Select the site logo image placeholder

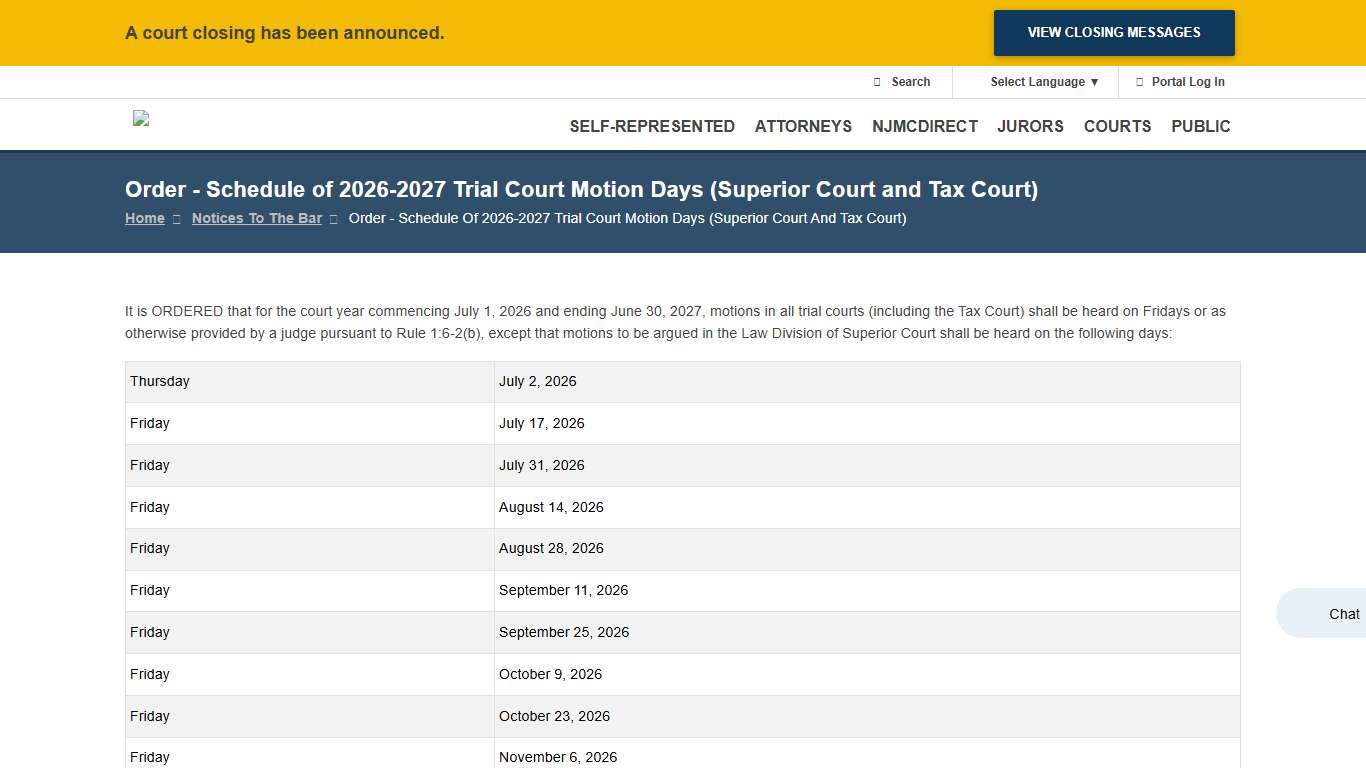tap(140, 119)
